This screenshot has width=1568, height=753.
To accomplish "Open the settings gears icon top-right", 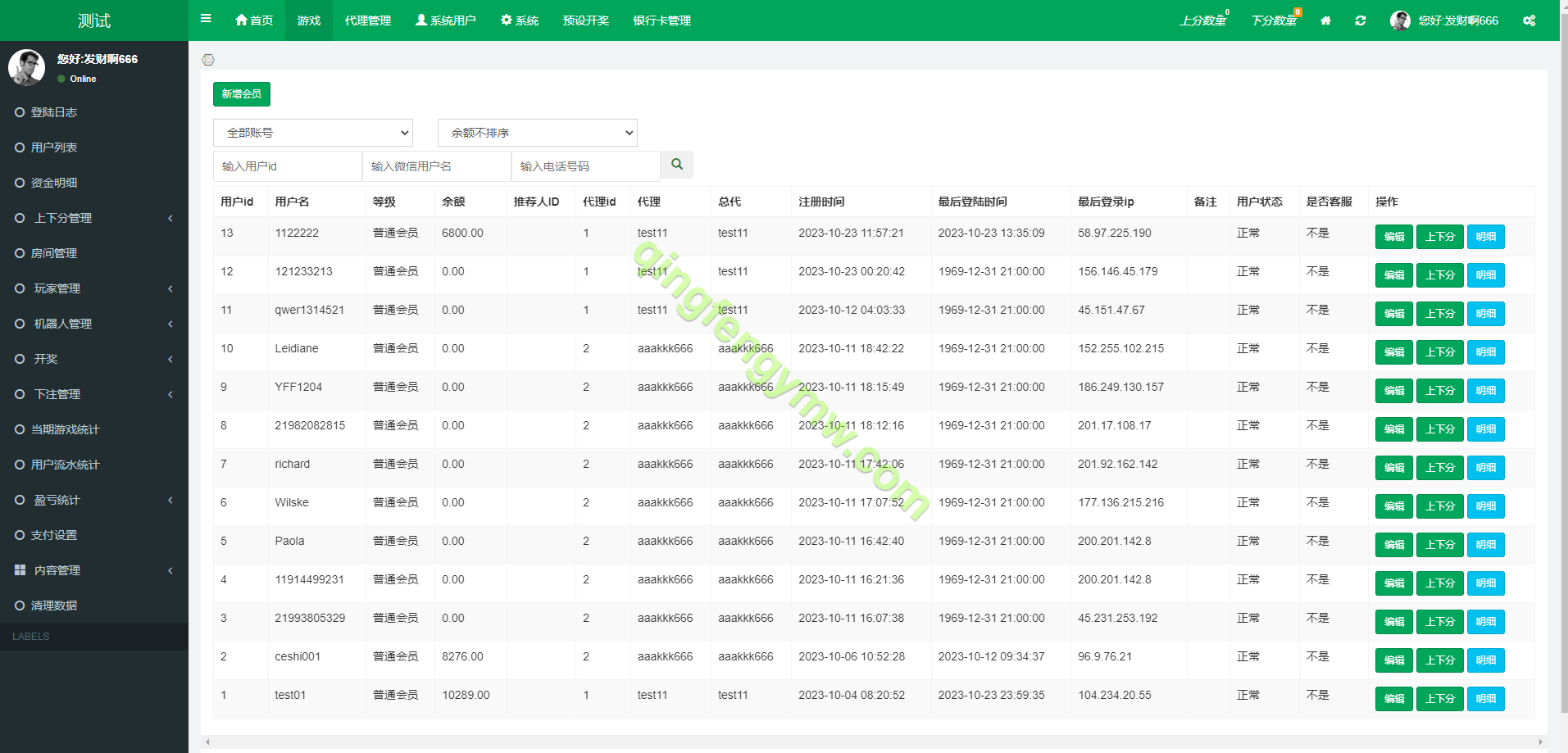I will click(1529, 20).
